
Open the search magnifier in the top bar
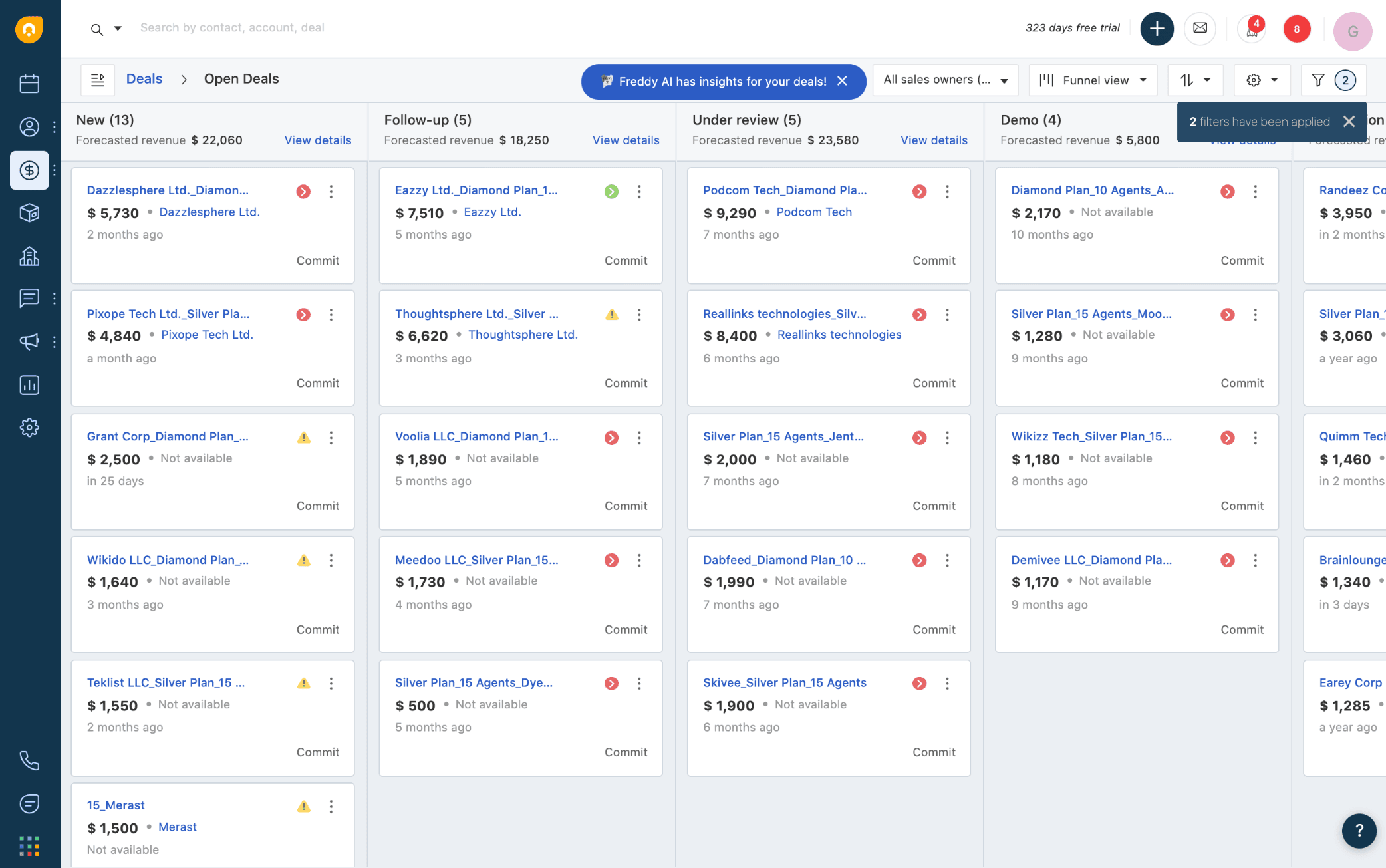(x=96, y=29)
